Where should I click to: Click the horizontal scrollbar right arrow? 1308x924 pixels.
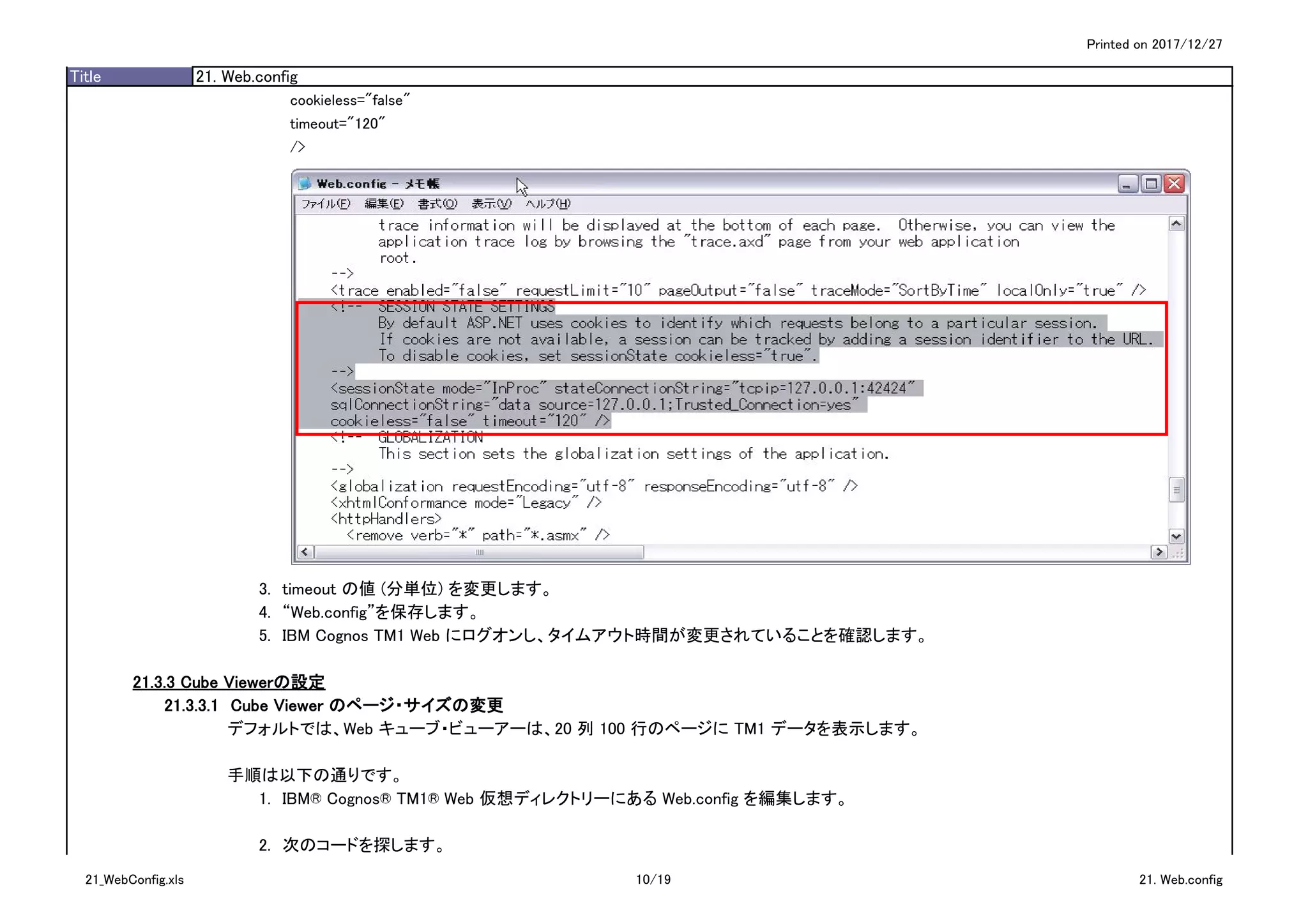coord(1159,552)
